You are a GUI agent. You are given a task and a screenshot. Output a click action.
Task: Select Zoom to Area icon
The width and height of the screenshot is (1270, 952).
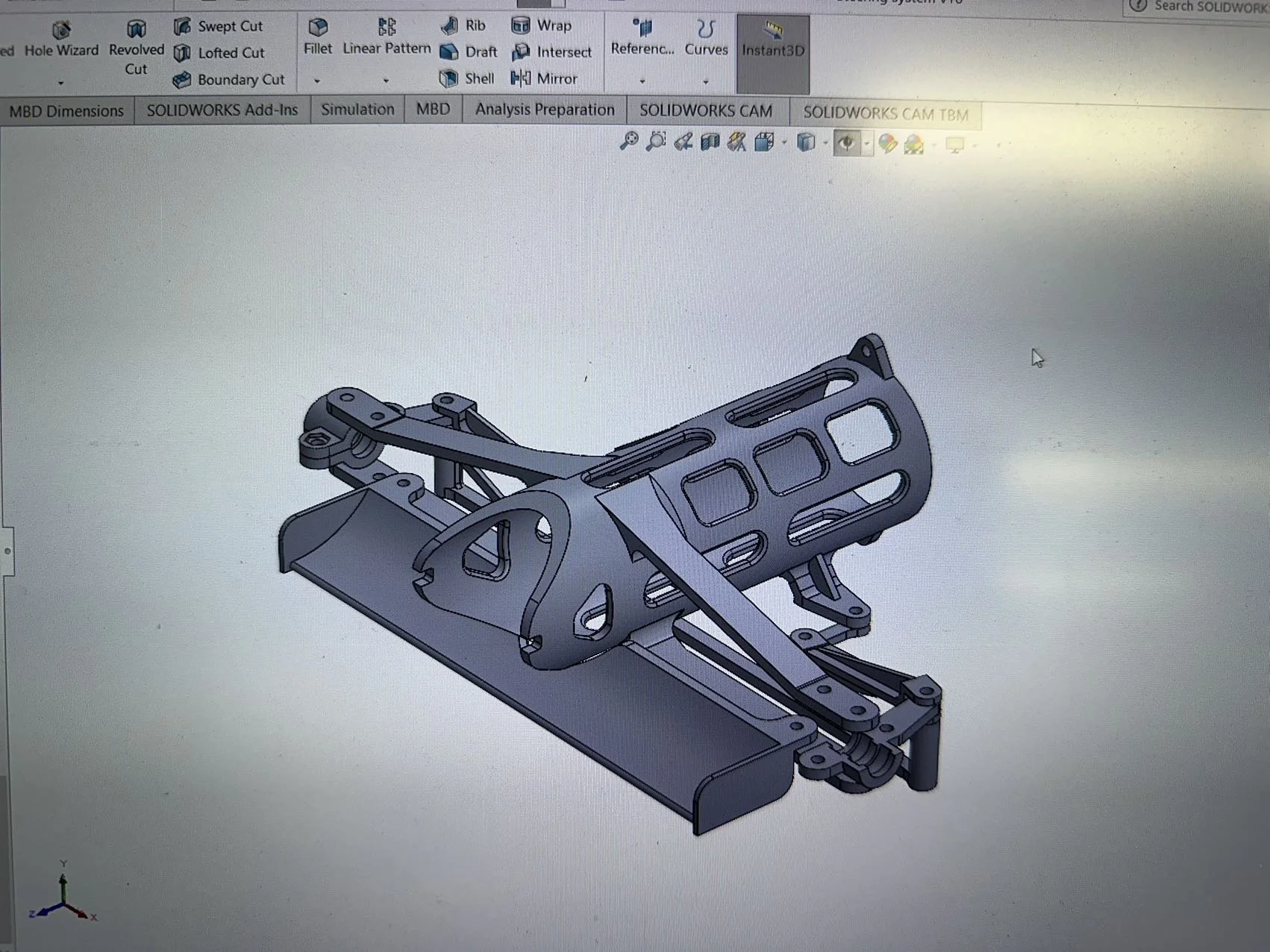tap(657, 141)
